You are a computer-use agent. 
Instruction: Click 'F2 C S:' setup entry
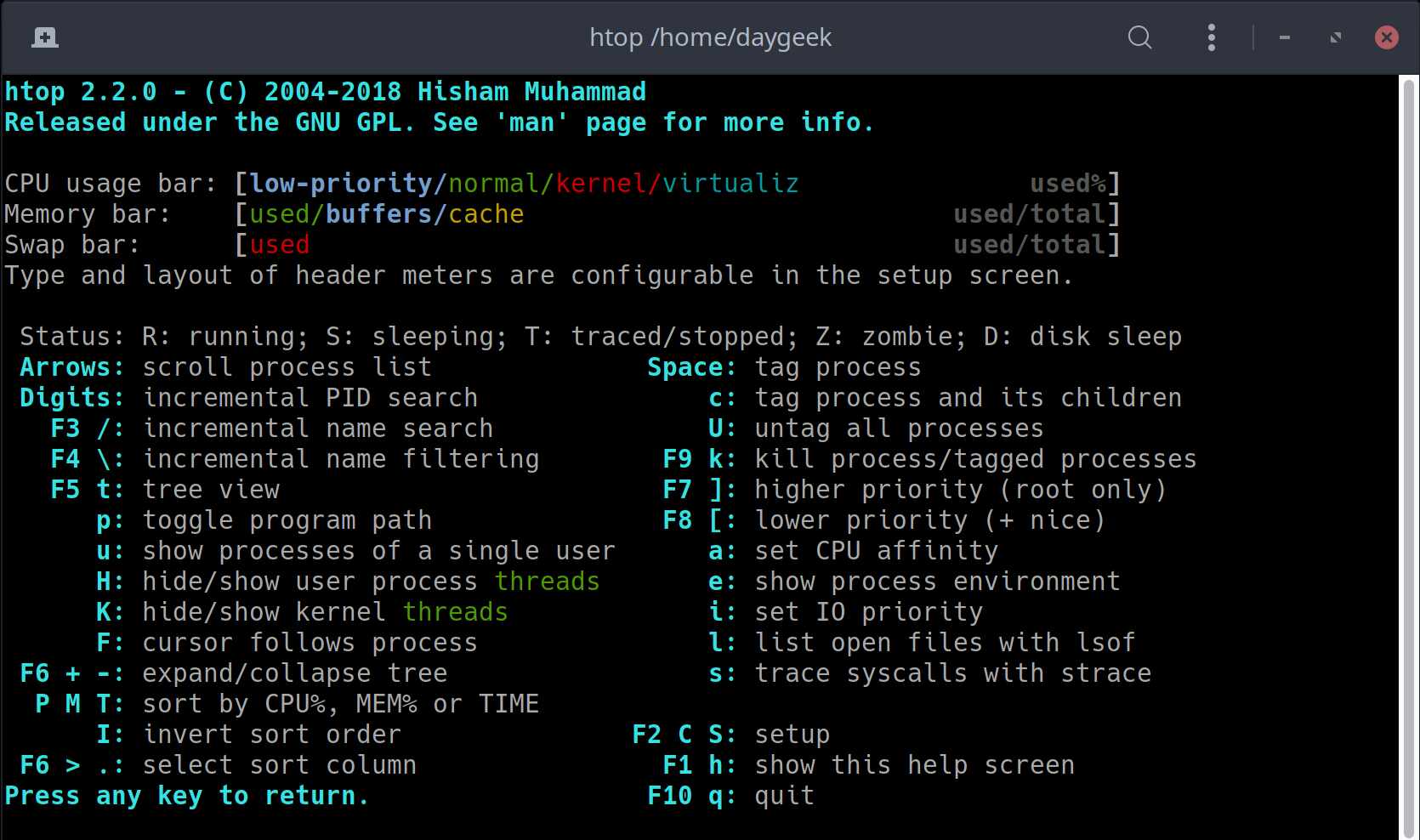click(731, 735)
